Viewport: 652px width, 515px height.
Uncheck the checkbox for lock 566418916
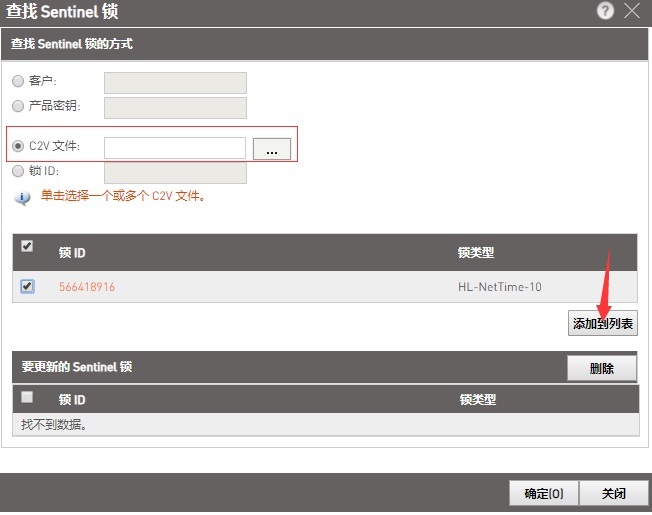(27, 286)
